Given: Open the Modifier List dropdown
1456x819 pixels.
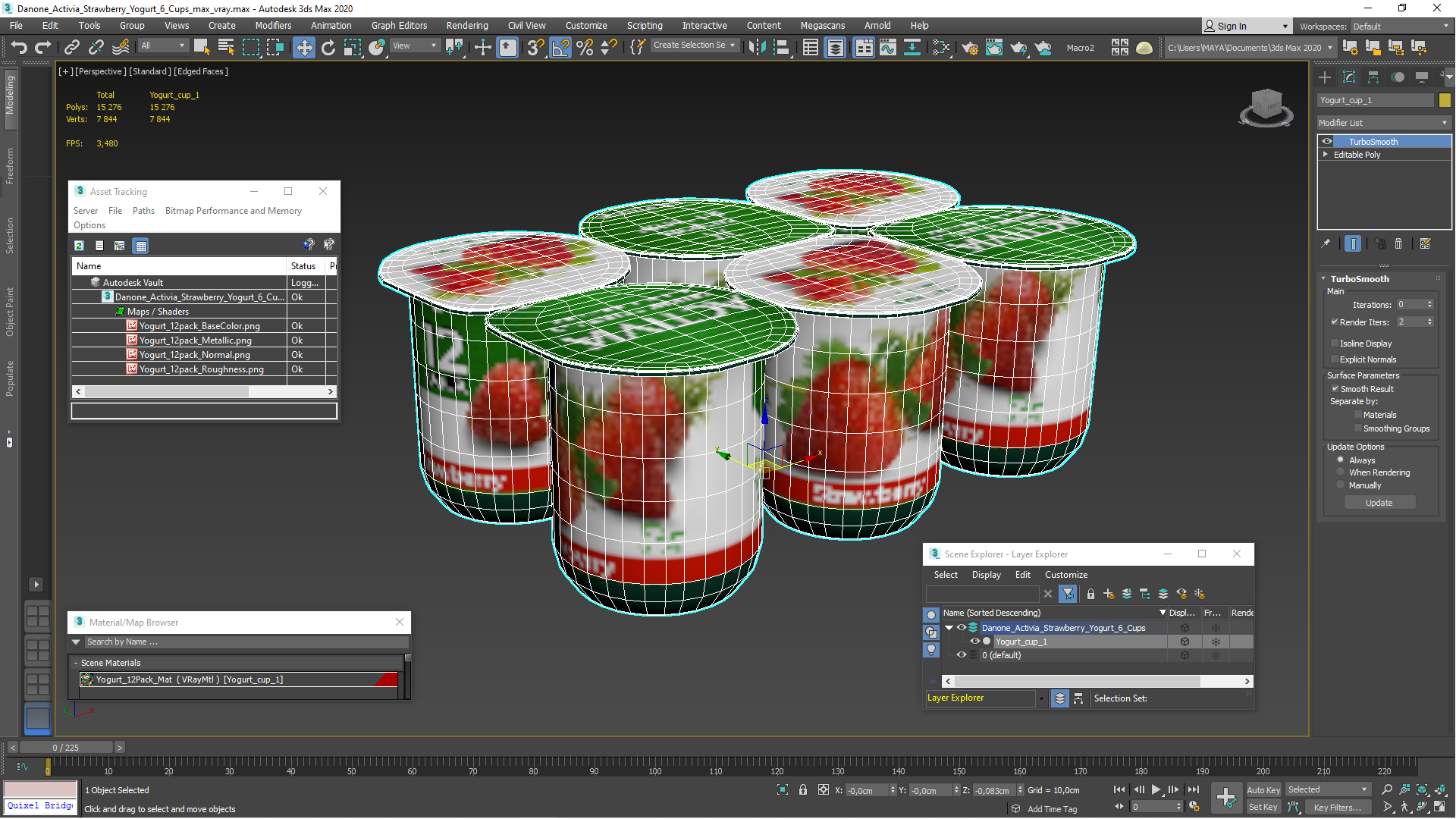Looking at the screenshot, I should [1384, 123].
